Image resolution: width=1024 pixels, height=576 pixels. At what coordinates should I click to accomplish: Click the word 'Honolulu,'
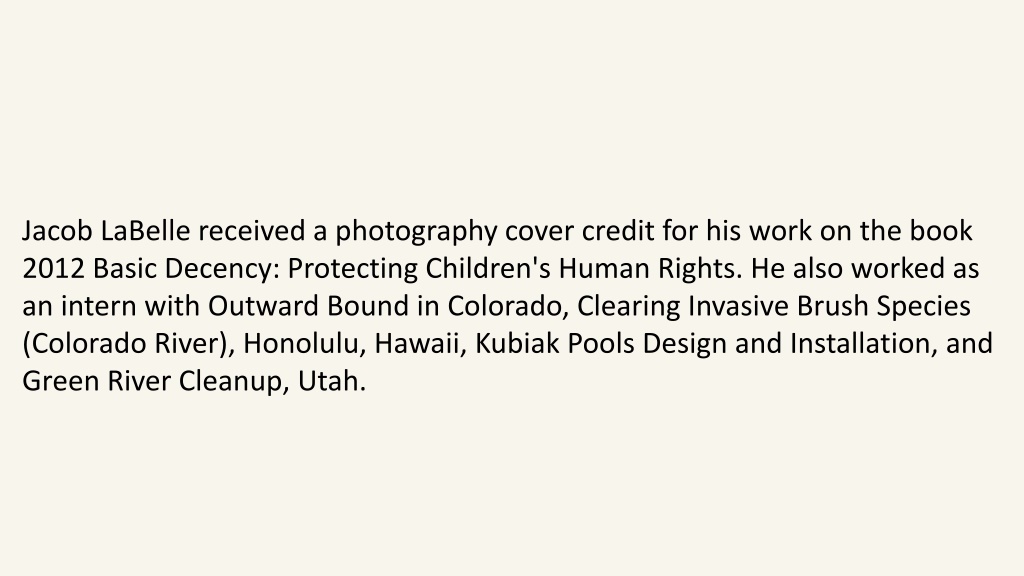304,344
